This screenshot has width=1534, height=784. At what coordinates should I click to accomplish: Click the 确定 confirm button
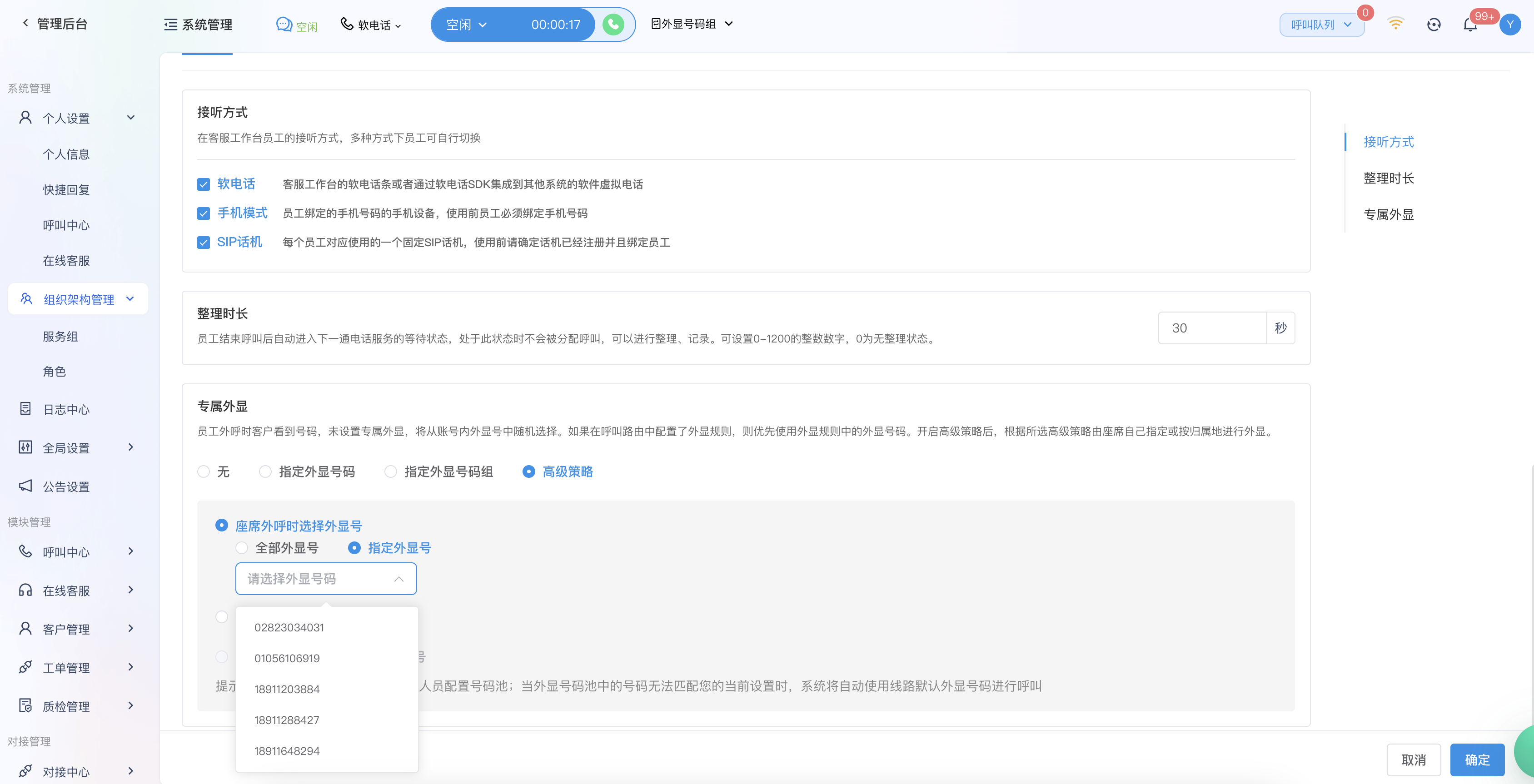1477,759
